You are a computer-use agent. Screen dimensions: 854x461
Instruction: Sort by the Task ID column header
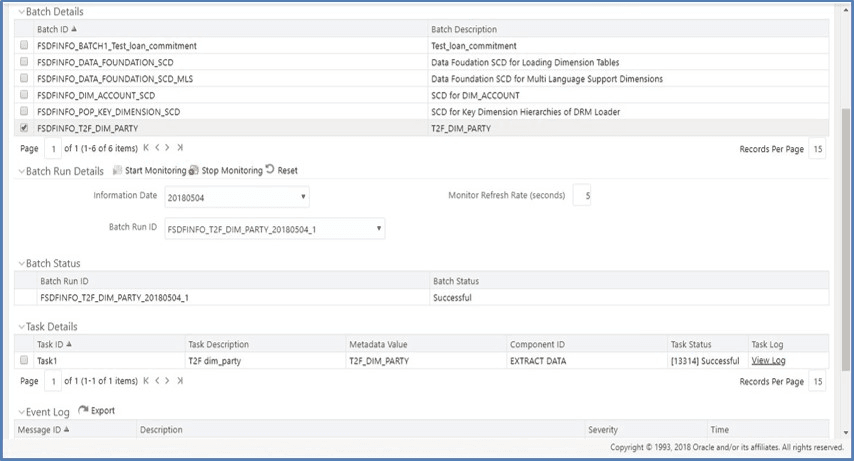coord(54,344)
